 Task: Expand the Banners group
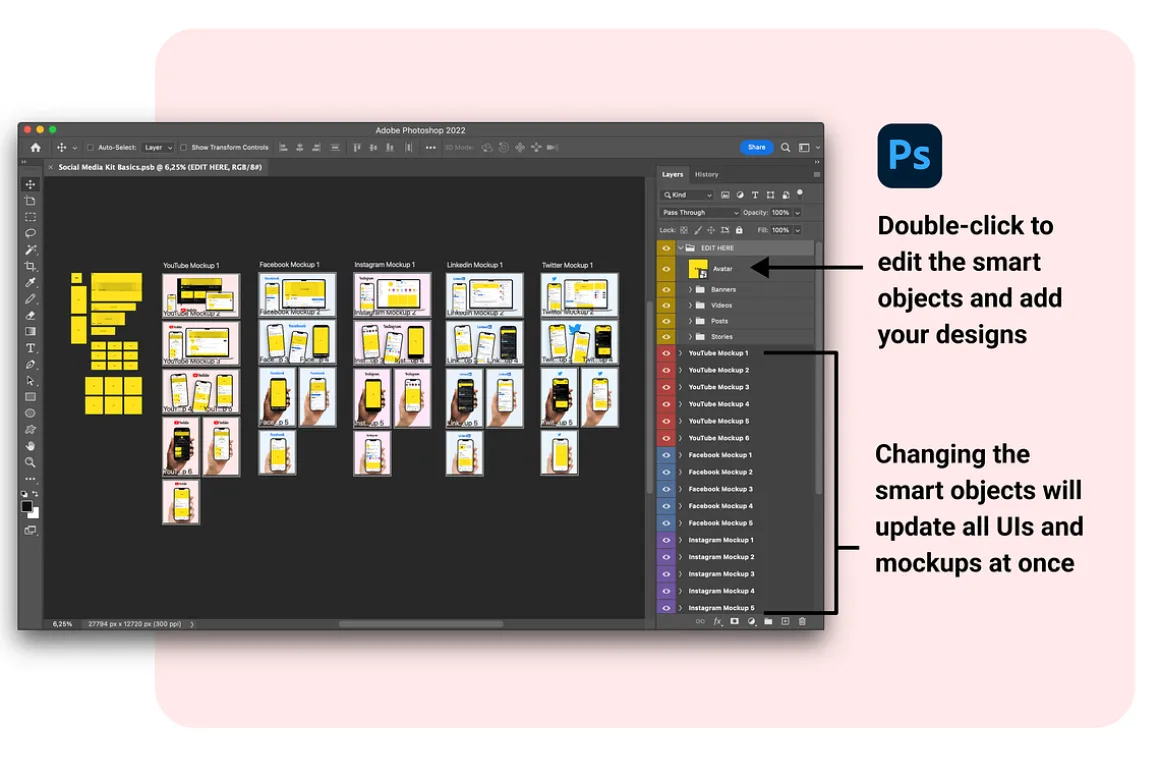(x=690, y=289)
